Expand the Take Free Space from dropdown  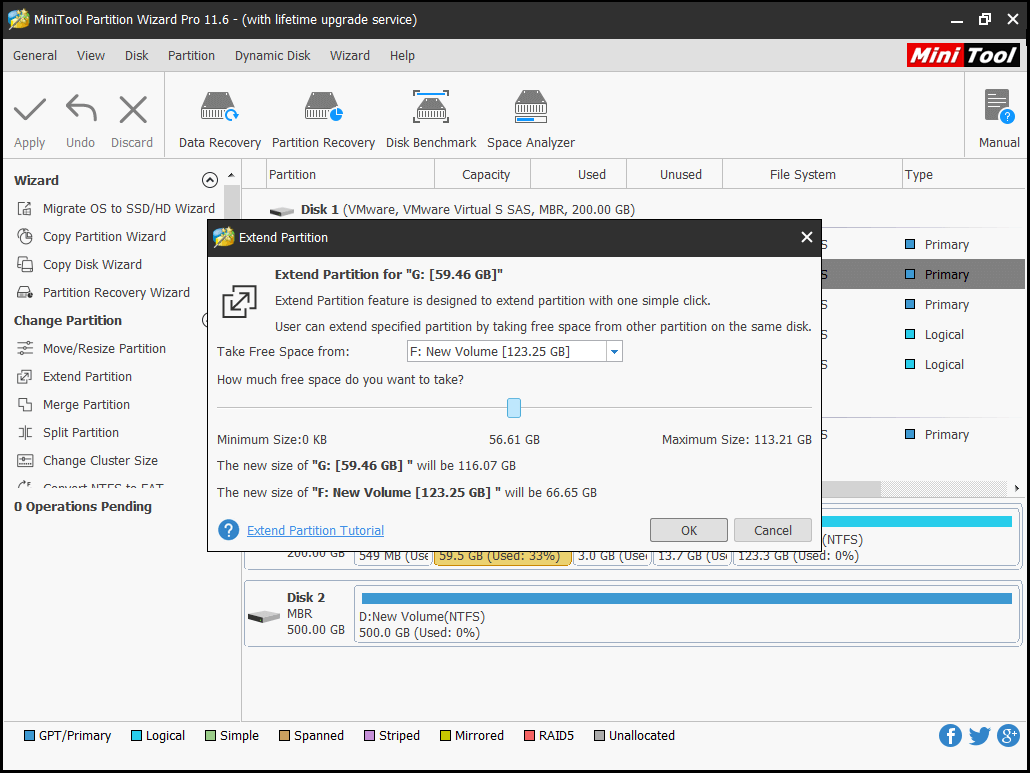[614, 352]
